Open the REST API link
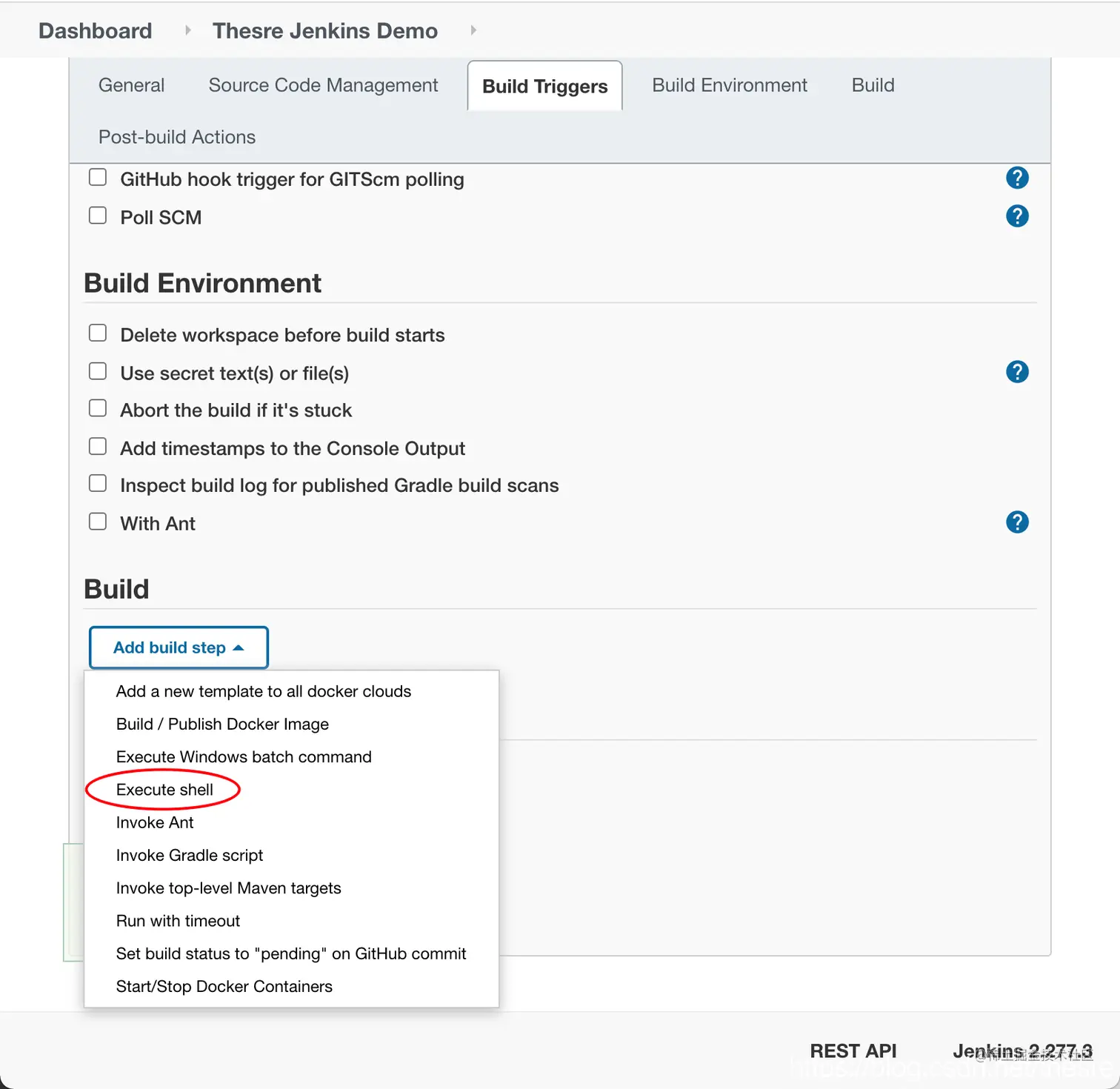This screenshot has width=1120, height=1089. [x=853, y=1050]
